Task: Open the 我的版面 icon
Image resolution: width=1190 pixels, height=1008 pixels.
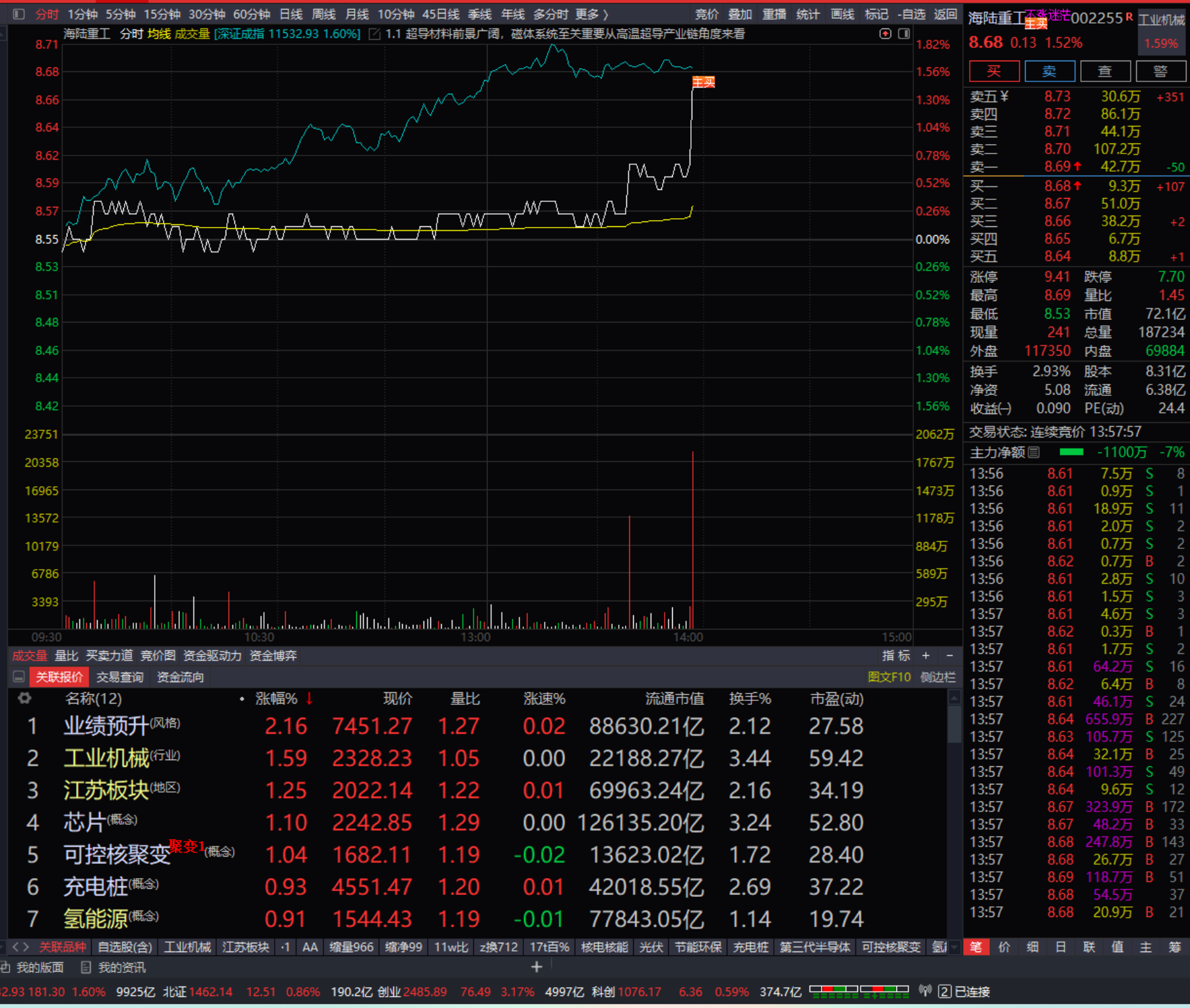Action: [5, 967]
